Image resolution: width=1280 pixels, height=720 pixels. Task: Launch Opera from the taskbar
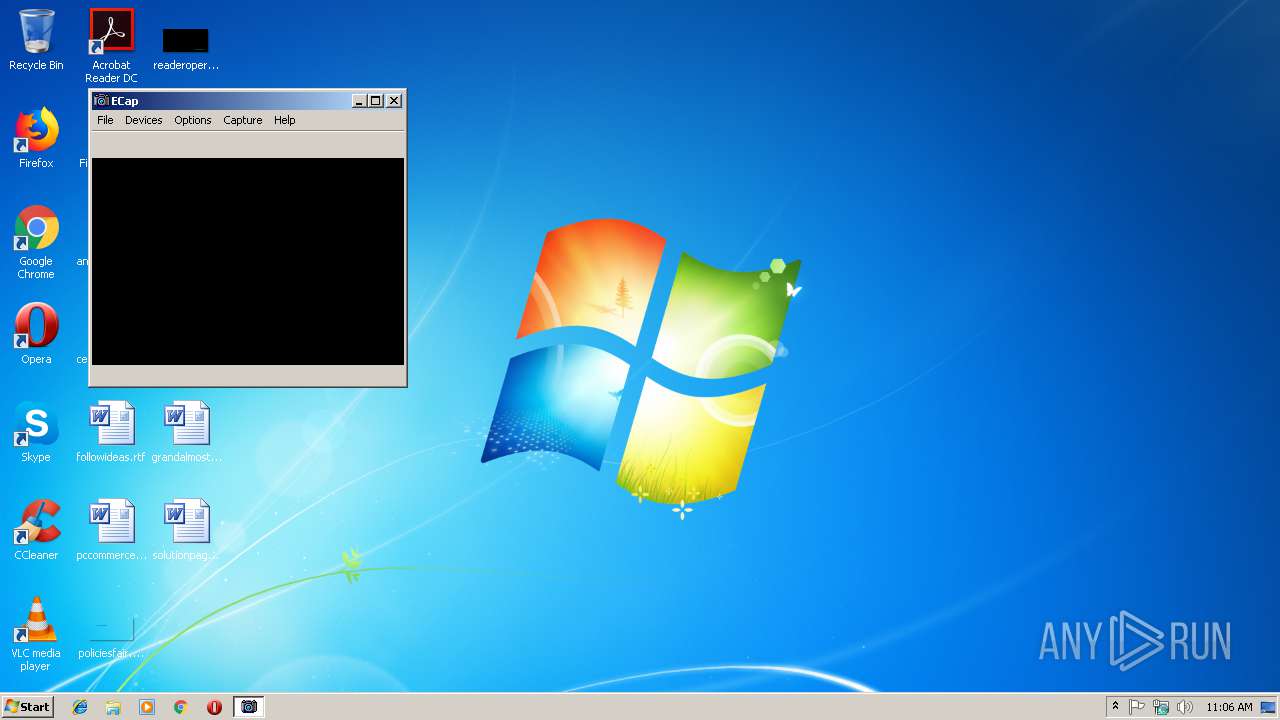pyautogui.click(x=214, y=707)
